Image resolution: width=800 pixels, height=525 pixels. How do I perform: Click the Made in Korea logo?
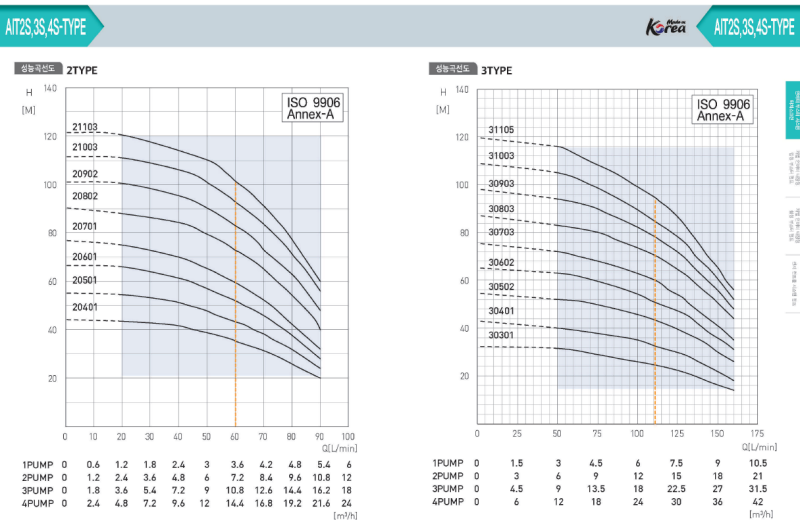[x=666, y=27]
